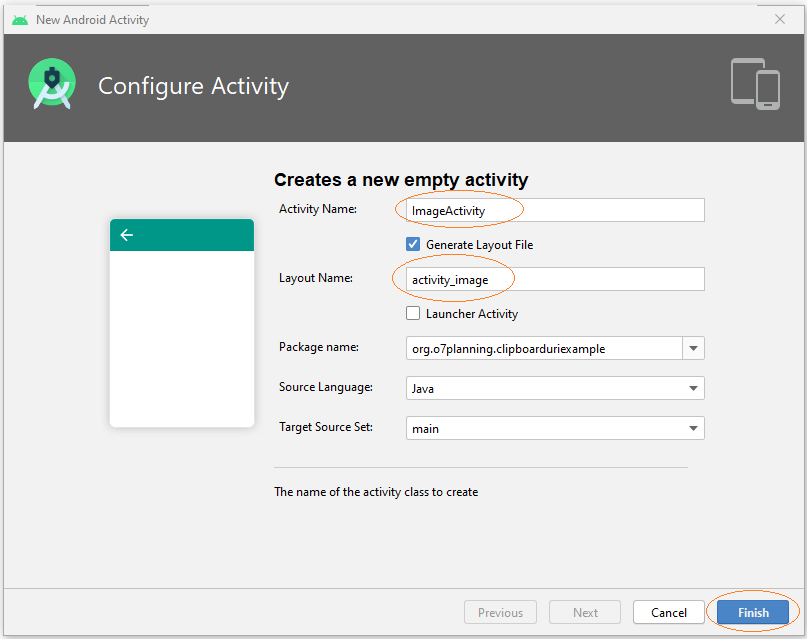The height and width of the screenshot is (639, 807).
Task: Close the New Android Activity dialog
Action: click(x=780, y=19)
